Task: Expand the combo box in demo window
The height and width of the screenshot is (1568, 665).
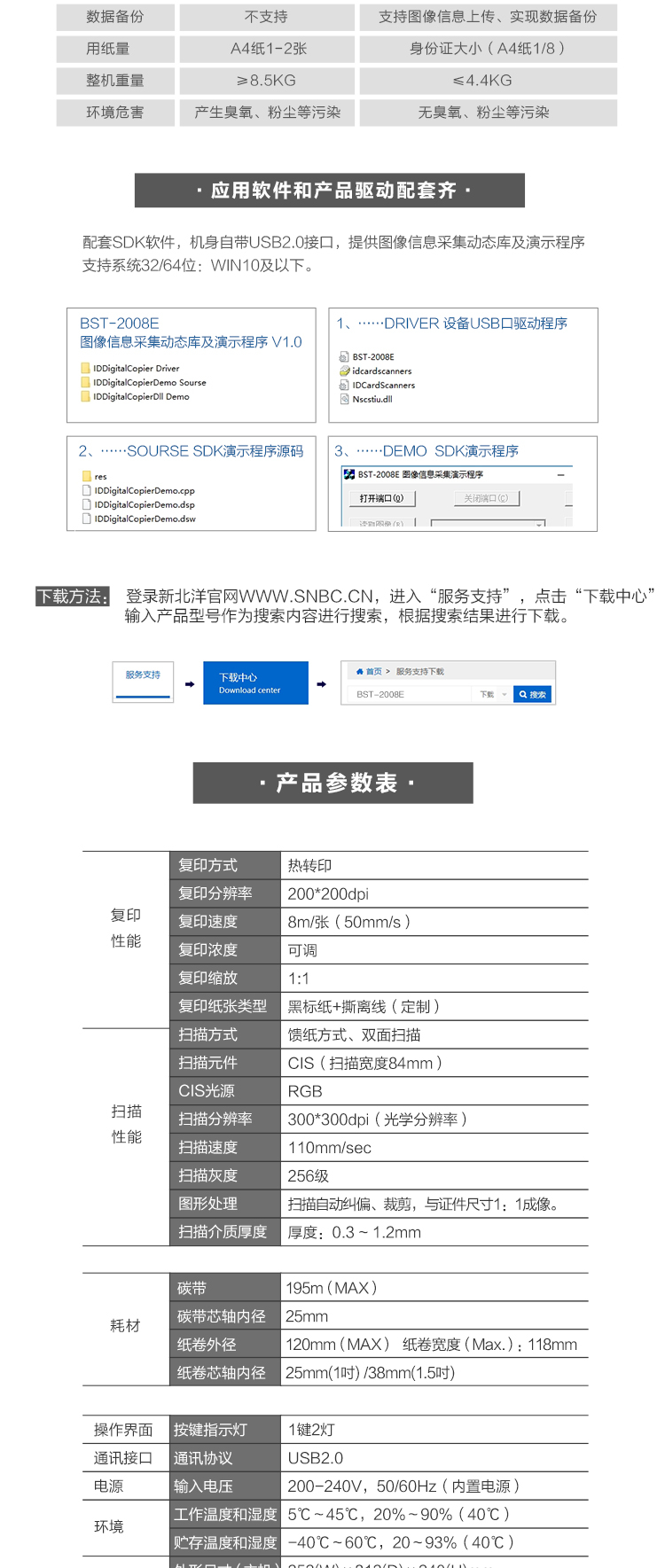Action: point(539,524)
